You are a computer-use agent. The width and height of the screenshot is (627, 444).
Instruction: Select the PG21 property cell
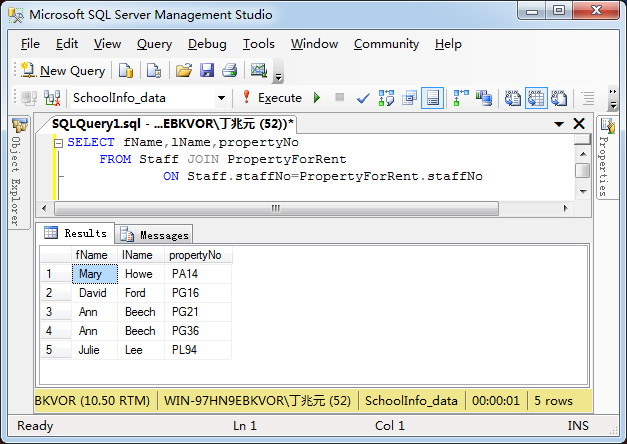[198, 312]
